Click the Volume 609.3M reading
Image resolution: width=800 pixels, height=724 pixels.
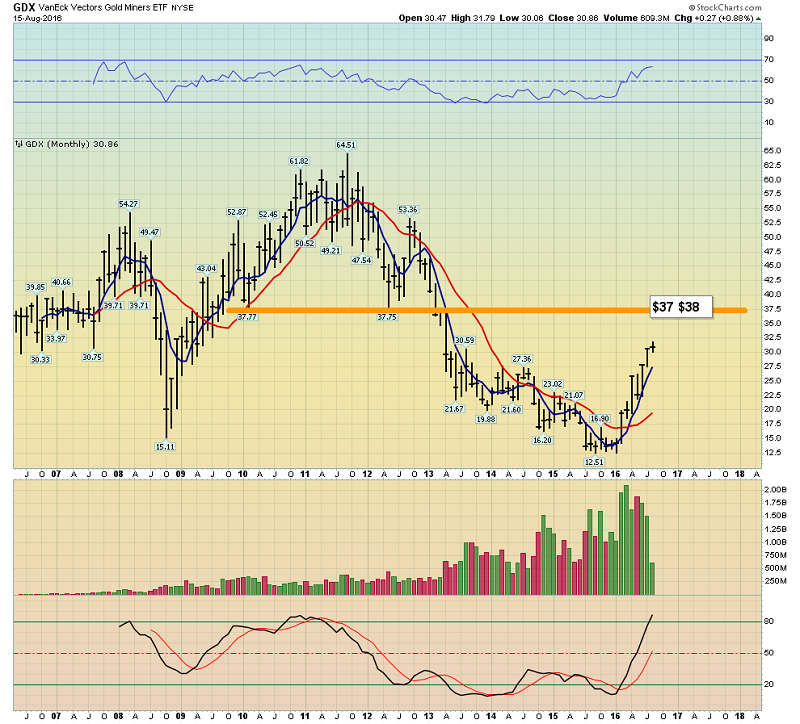click(x=636, y=18)
